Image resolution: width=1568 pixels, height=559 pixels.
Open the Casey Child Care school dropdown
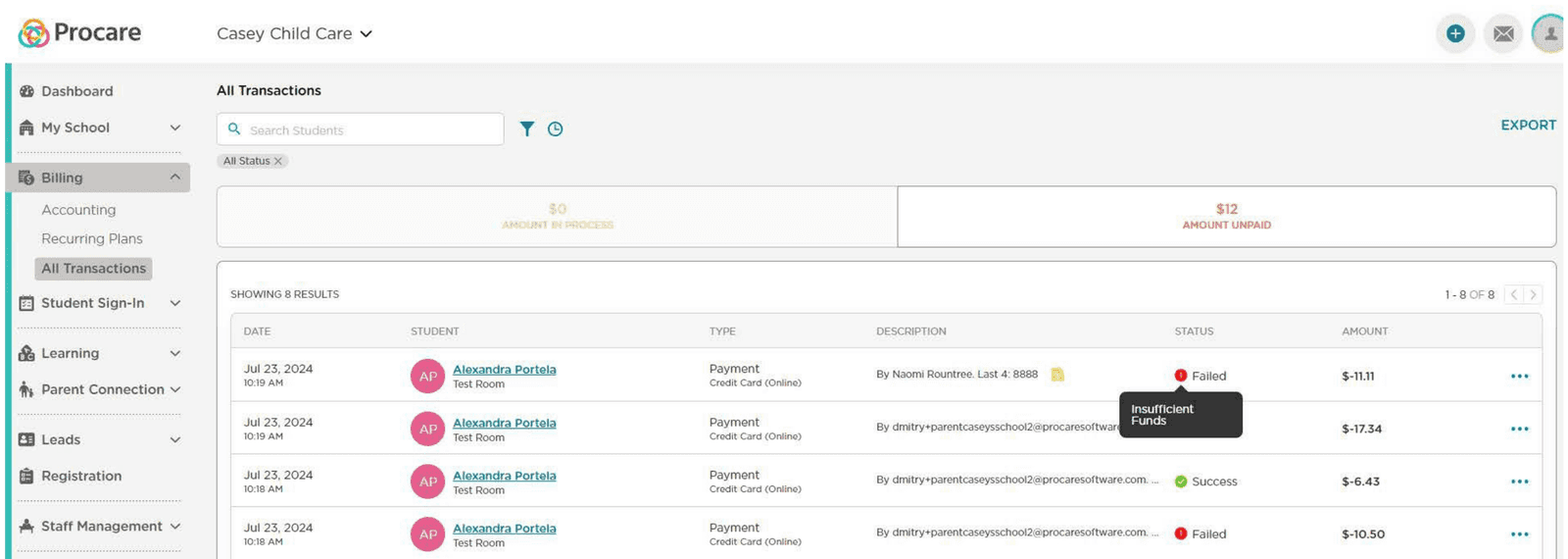(294, 33)
